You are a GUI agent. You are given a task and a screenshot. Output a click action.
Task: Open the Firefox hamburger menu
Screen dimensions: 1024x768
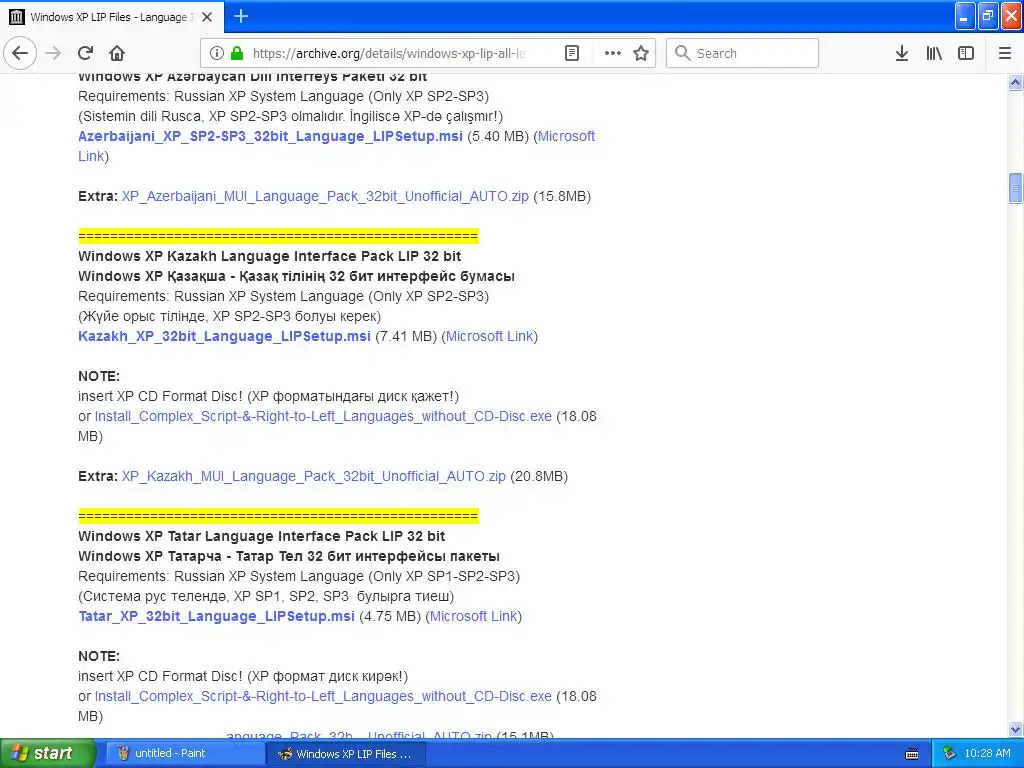(1005, 53)
